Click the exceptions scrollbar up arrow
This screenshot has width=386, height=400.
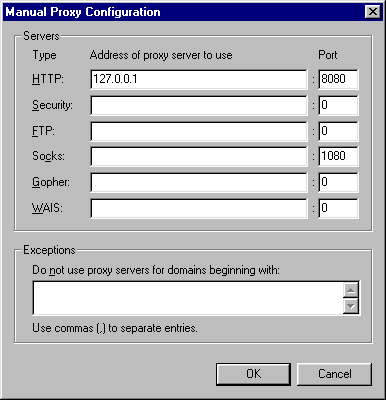[x=351, y=290]
